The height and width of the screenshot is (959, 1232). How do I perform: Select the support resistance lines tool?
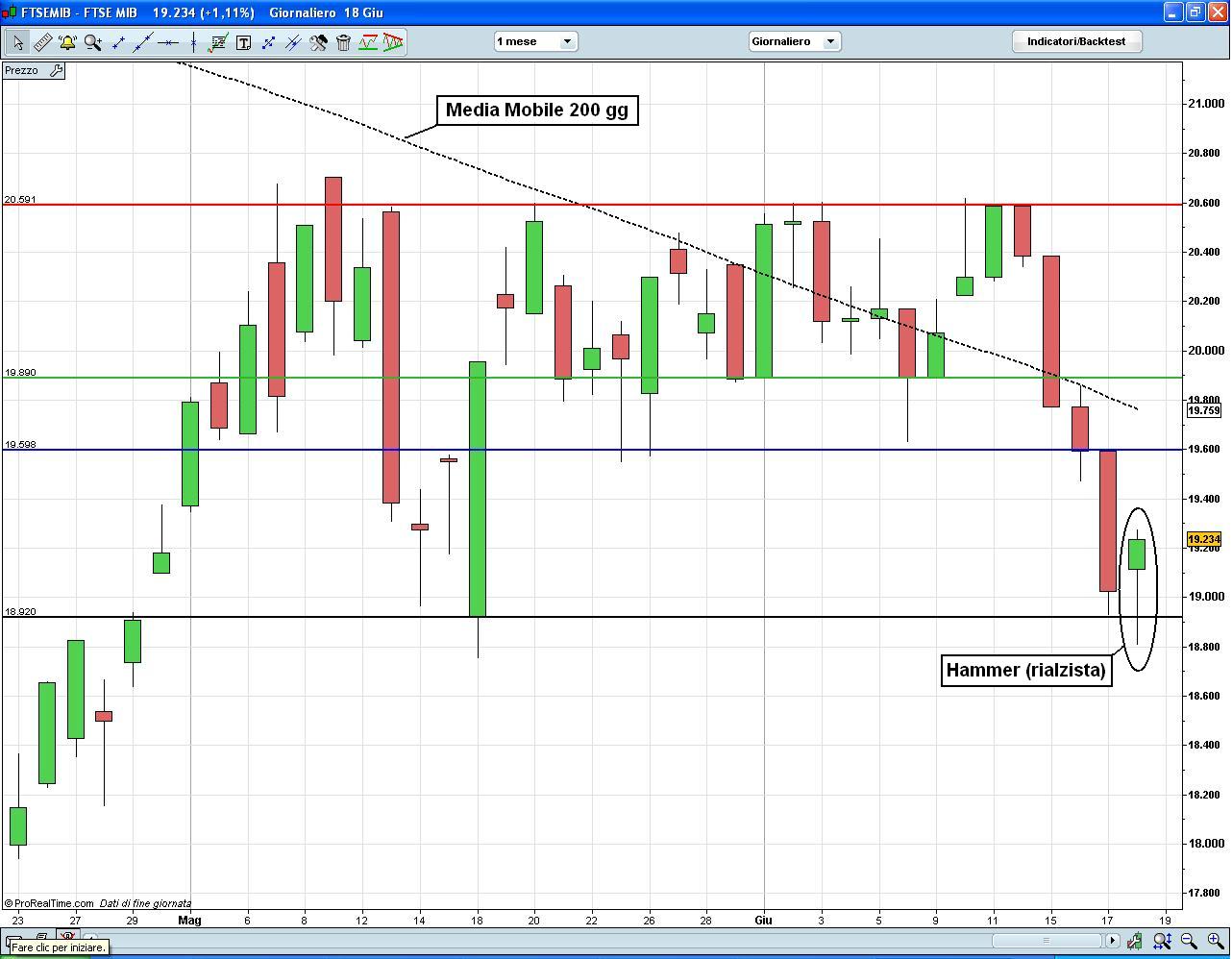(x=368, y=42)
